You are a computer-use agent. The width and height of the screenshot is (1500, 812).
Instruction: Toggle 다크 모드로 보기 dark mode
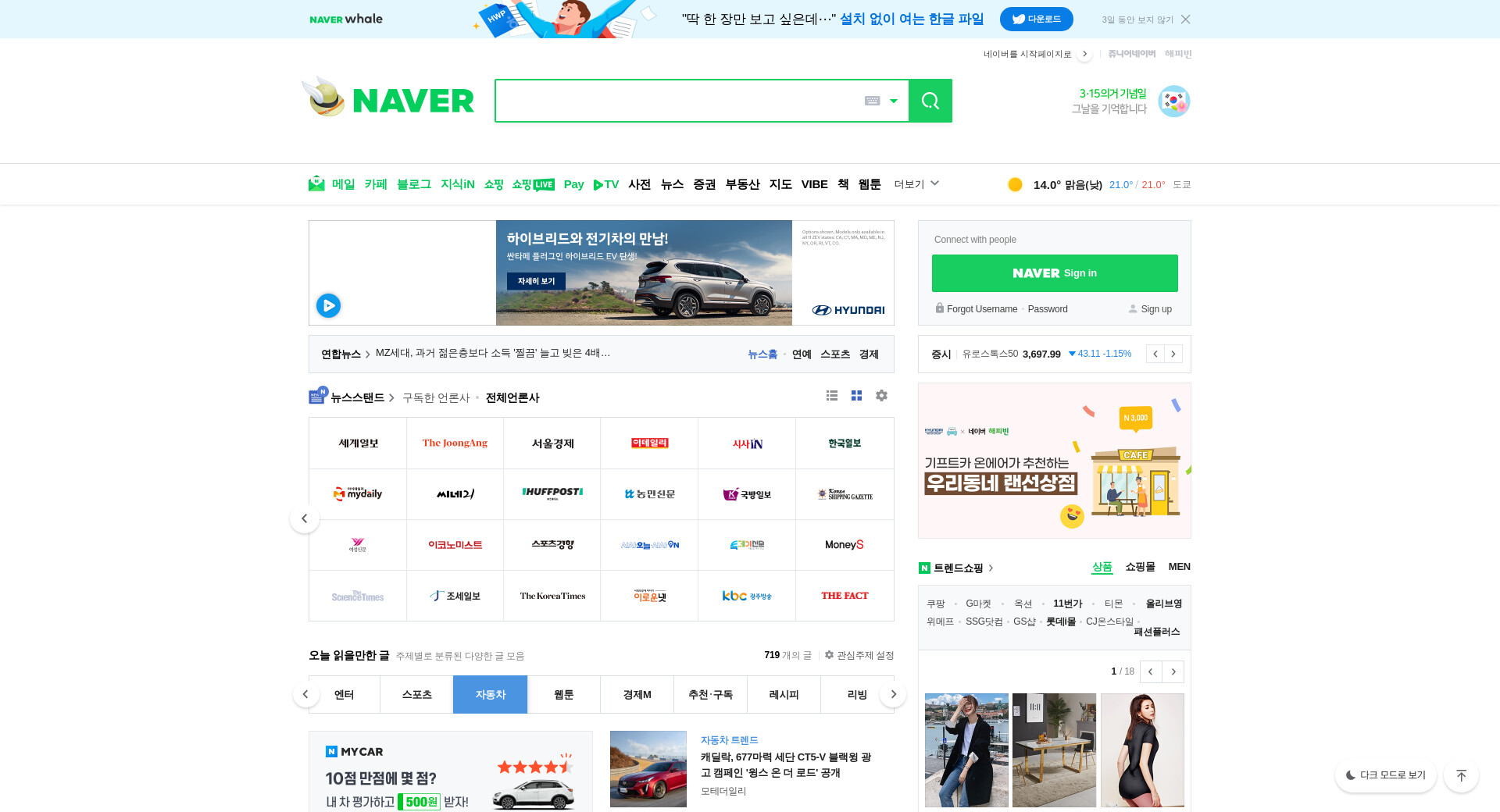click(1385, 775)
